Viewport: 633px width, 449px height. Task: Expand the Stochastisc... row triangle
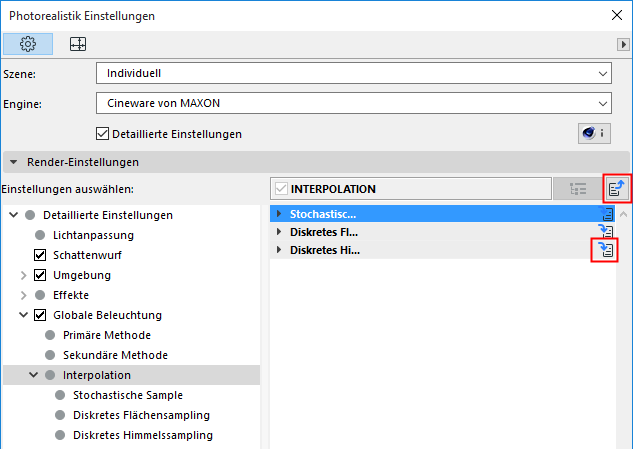pos(279,214)
